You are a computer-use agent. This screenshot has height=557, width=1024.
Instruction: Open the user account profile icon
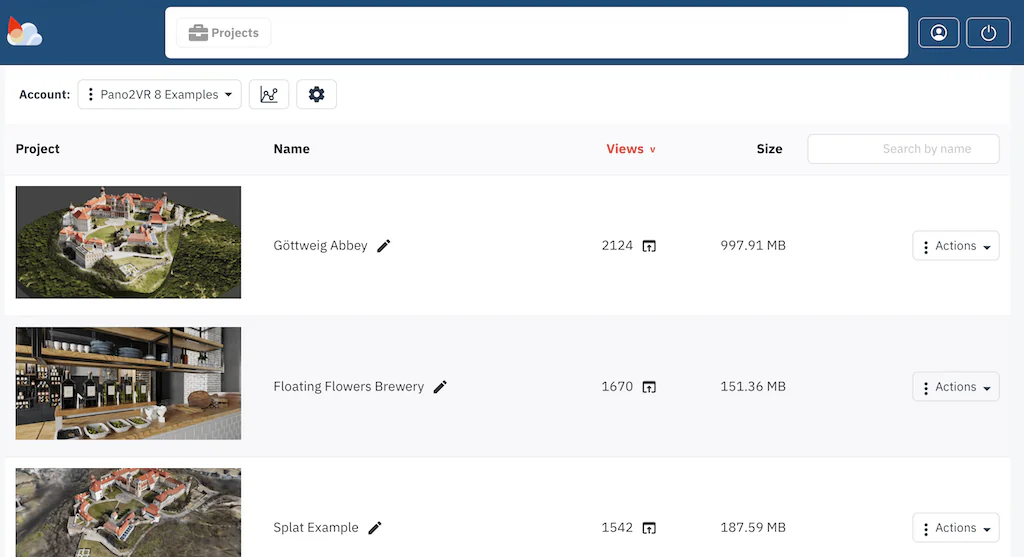tap(938, 33)
